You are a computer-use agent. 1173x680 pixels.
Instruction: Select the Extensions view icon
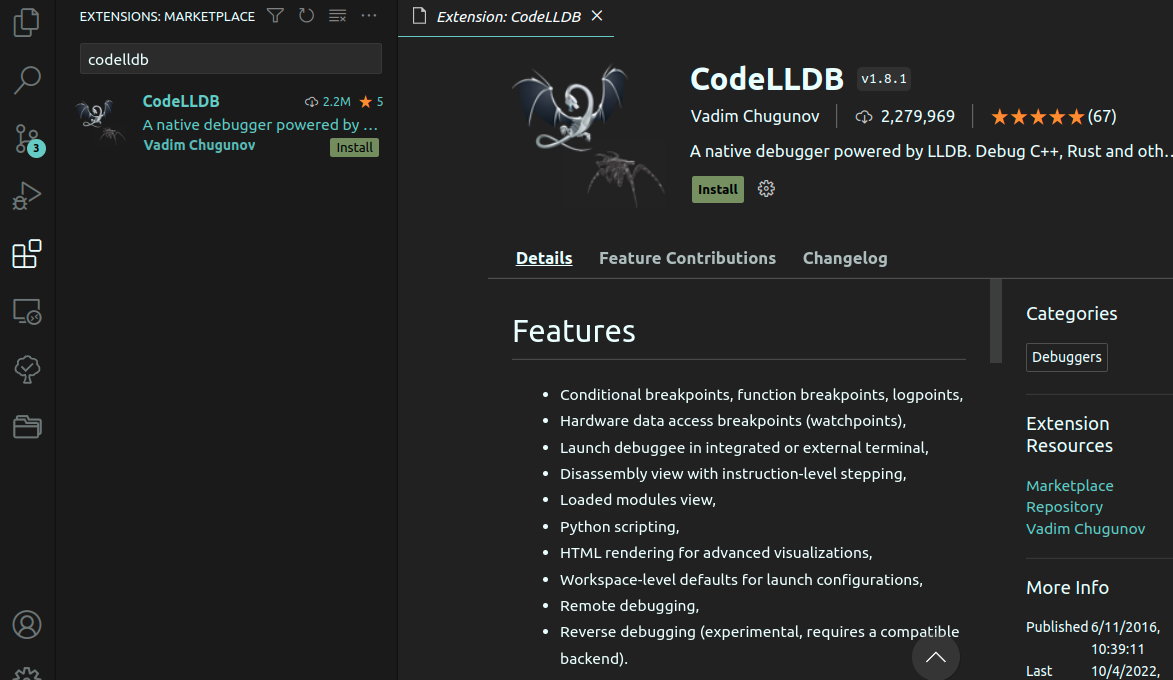click(x=27, y=254)
